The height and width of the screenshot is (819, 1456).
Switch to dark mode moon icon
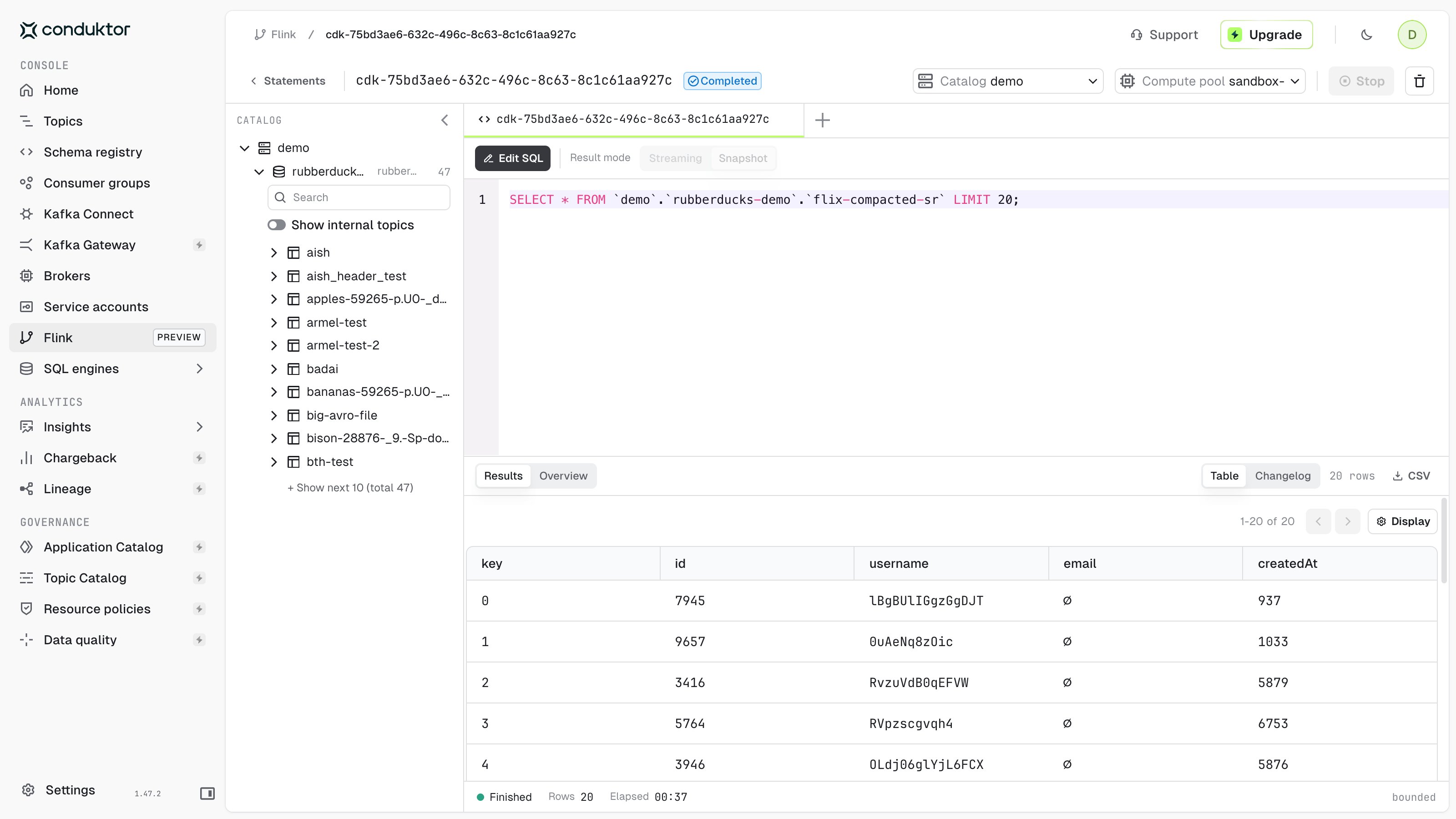[1367, 35]
